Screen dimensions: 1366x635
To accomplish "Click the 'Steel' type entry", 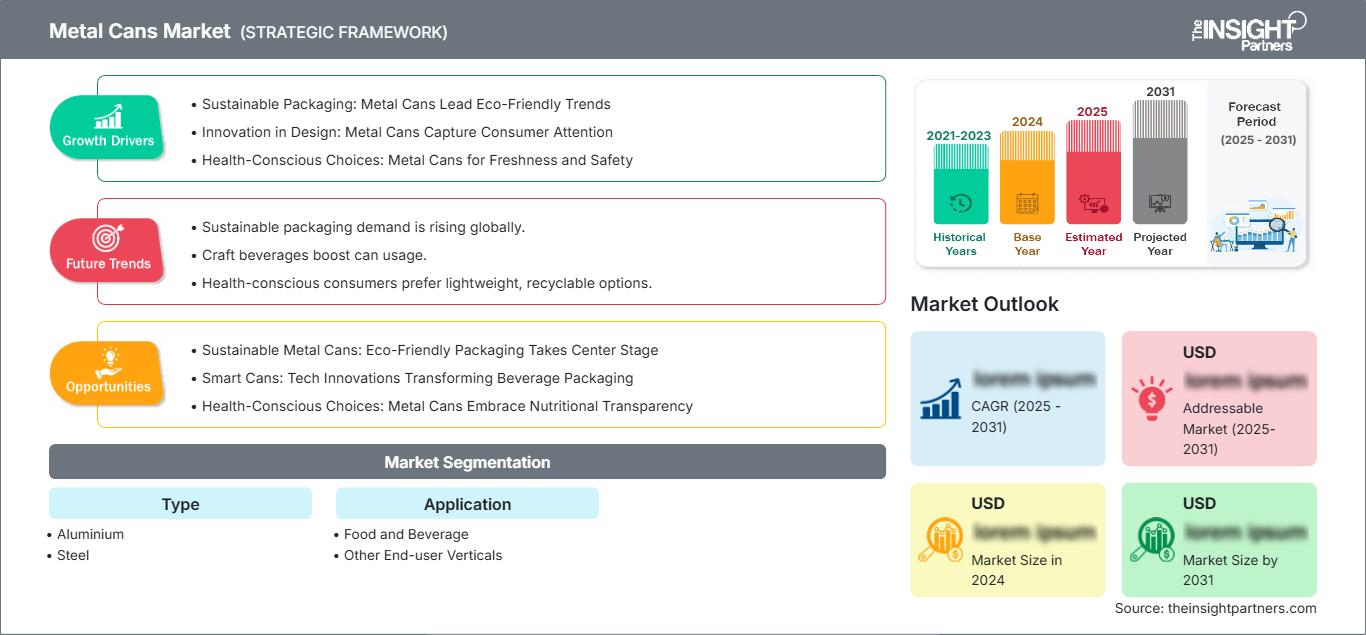I will coord(73,555).
